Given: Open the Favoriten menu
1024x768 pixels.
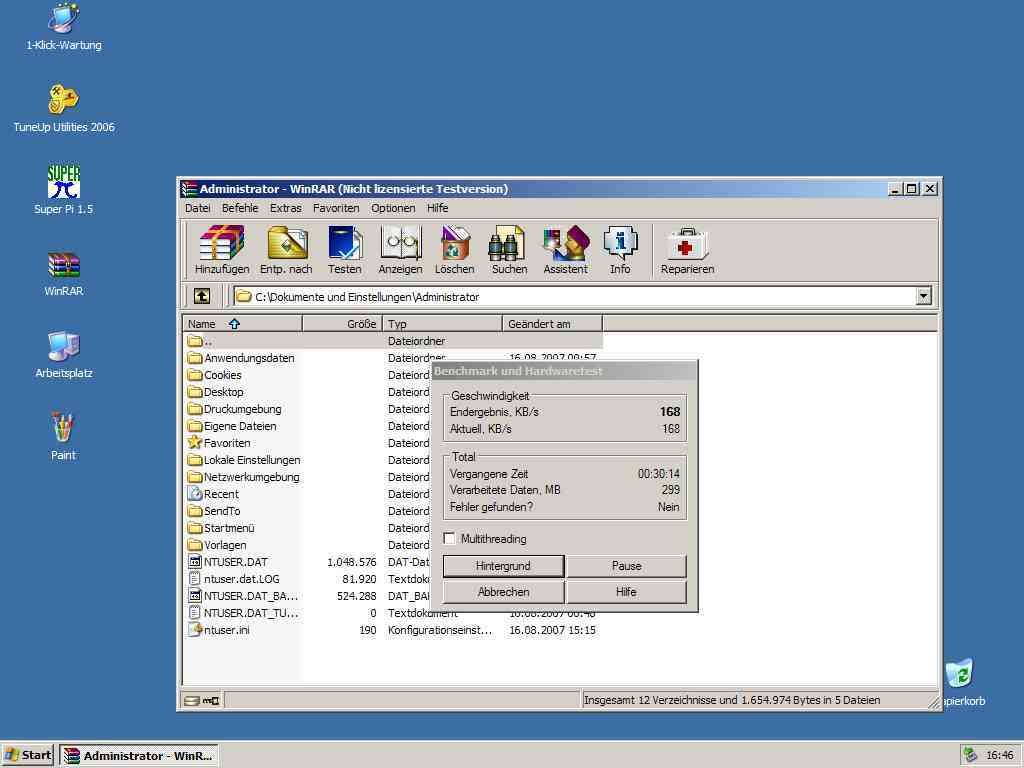Looking at the screenshot, I should (x=336, y=208).
